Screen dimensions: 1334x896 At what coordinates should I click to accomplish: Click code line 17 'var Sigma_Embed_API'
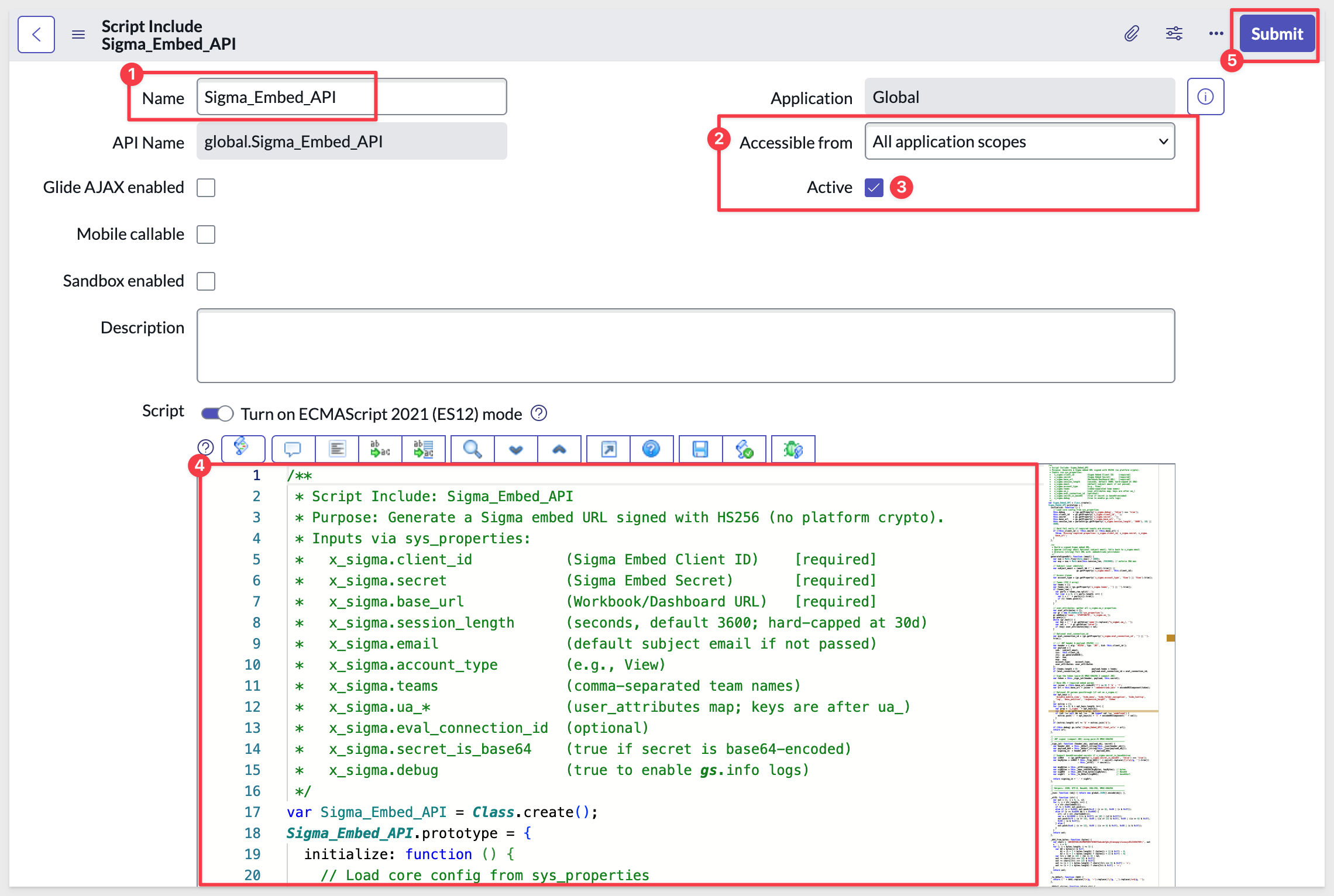pyautogui.click(x=442, y=812)
